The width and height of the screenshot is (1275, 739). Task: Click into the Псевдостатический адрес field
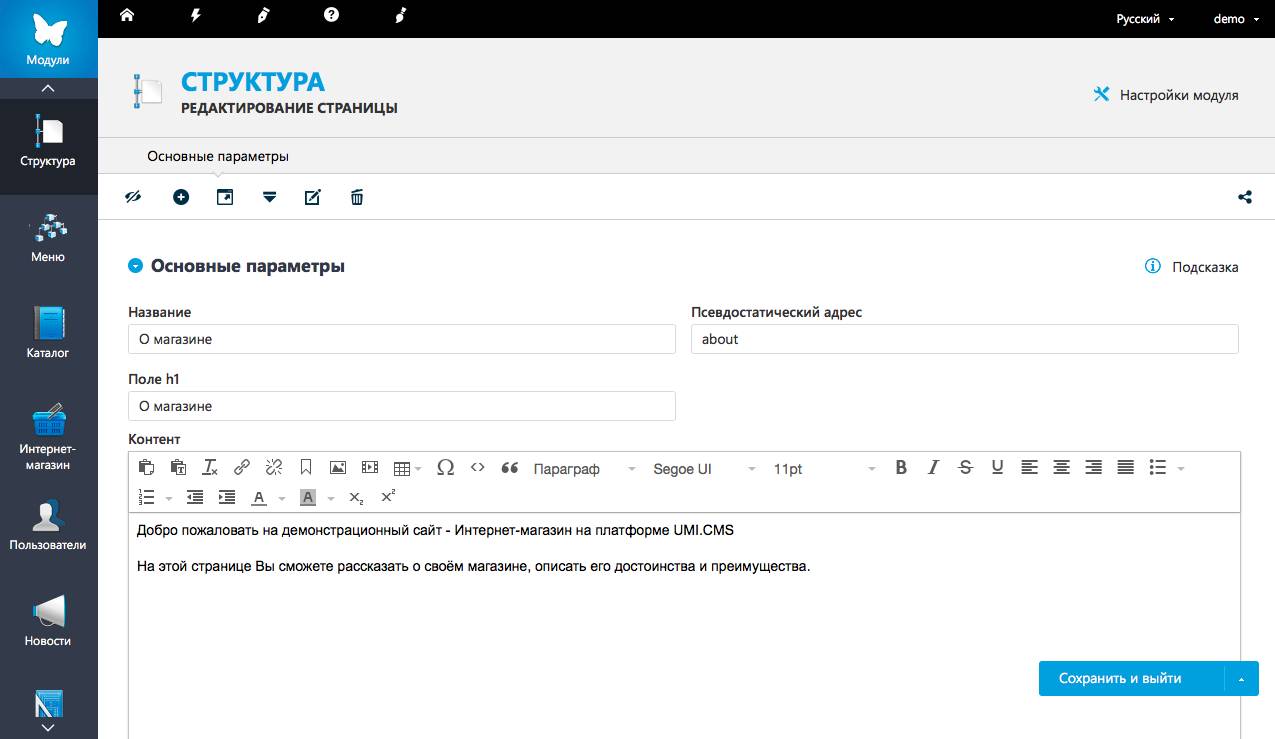pos(964,339)
